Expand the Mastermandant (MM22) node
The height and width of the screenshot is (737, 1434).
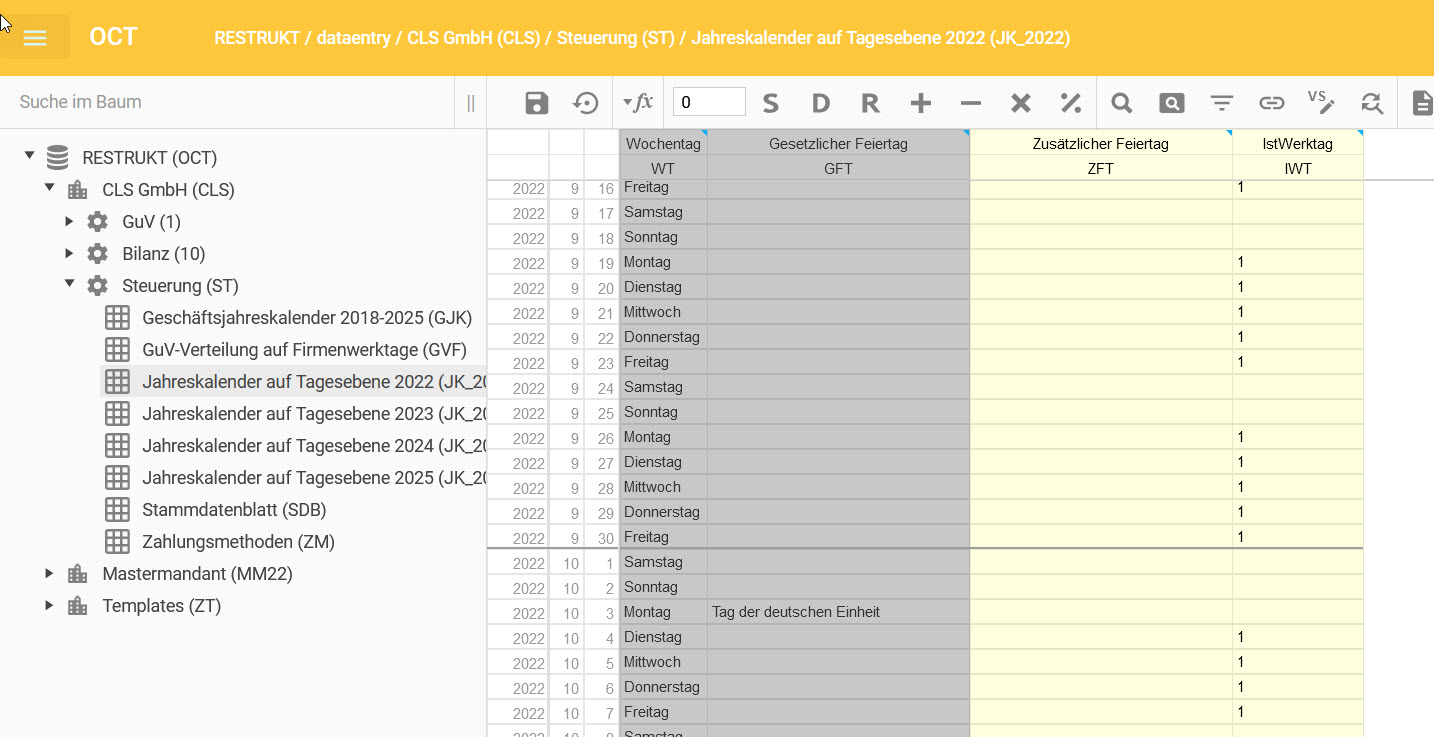(x=49, y=573)
